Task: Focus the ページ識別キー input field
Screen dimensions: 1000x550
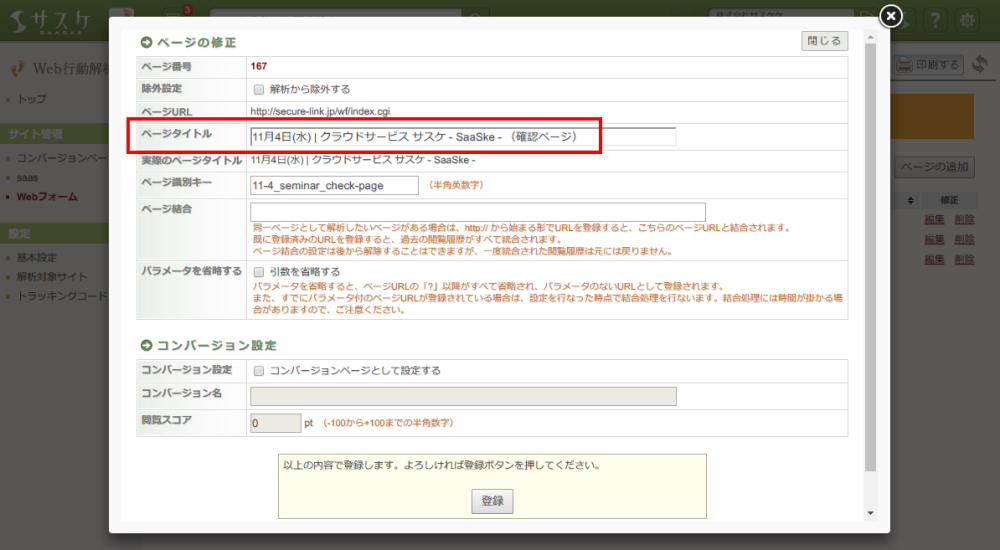Action: [334, 186]
